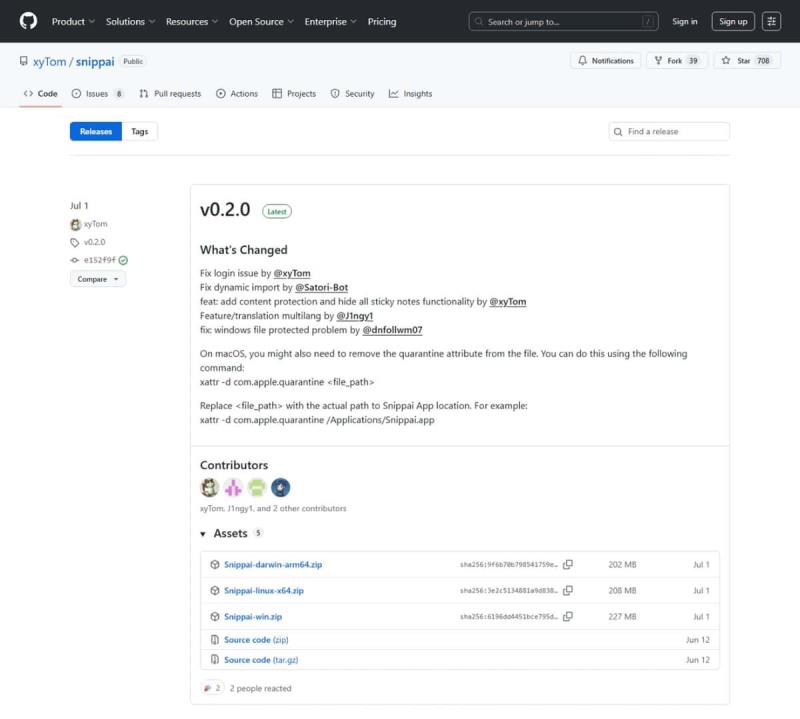This screenshot has height=719, width=800.
Task: Star the snippai repository
Action: (x=747, y=61)
